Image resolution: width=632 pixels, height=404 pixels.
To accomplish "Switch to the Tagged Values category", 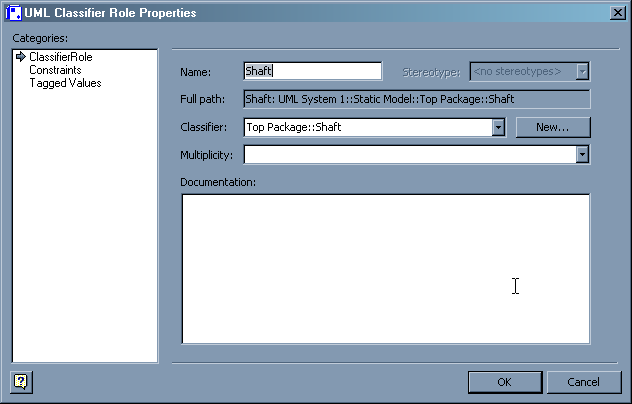I will pyautogui.click(x=65, y=83).
